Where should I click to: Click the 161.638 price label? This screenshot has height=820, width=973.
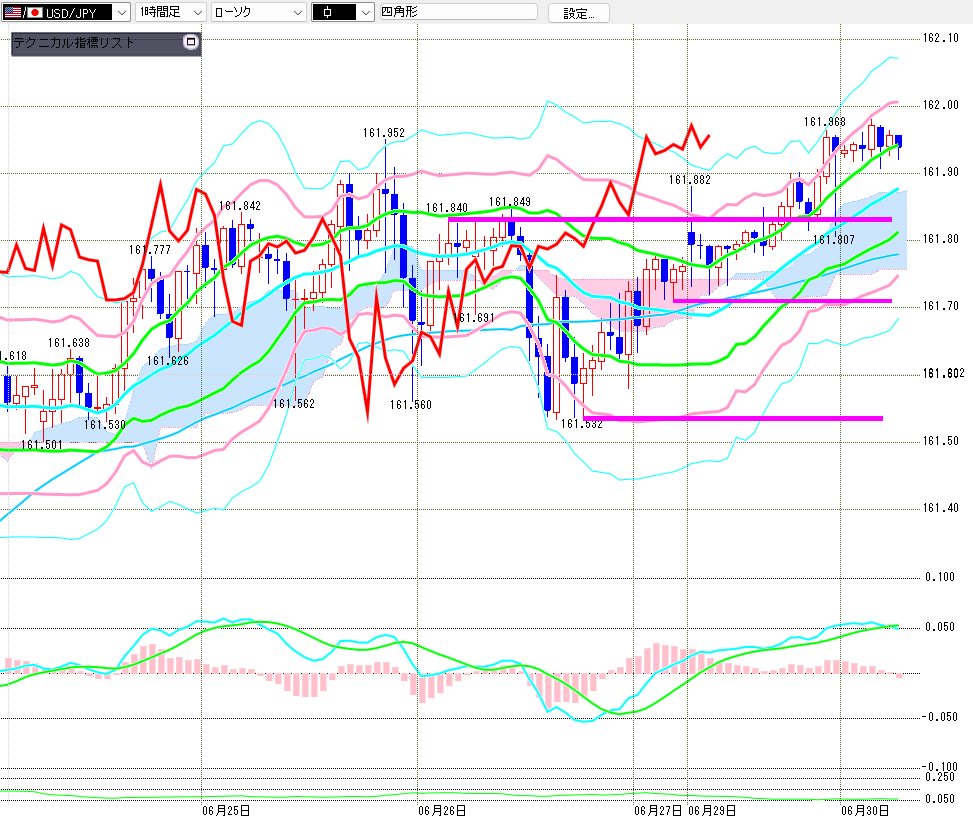pyautogui.click(x=68, y=343)
